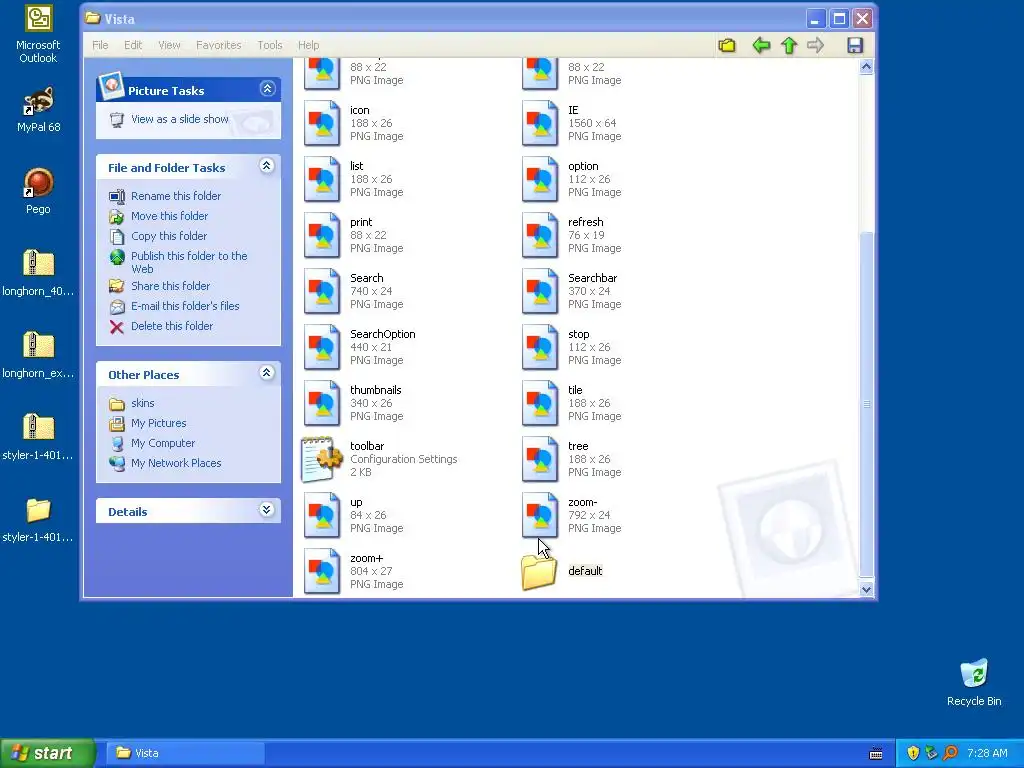Image resolution: width=1024 pixels, height=768 pixels.
Task: Select the Microsoft Outlook desktop icon
Action: tap(38, 34)
